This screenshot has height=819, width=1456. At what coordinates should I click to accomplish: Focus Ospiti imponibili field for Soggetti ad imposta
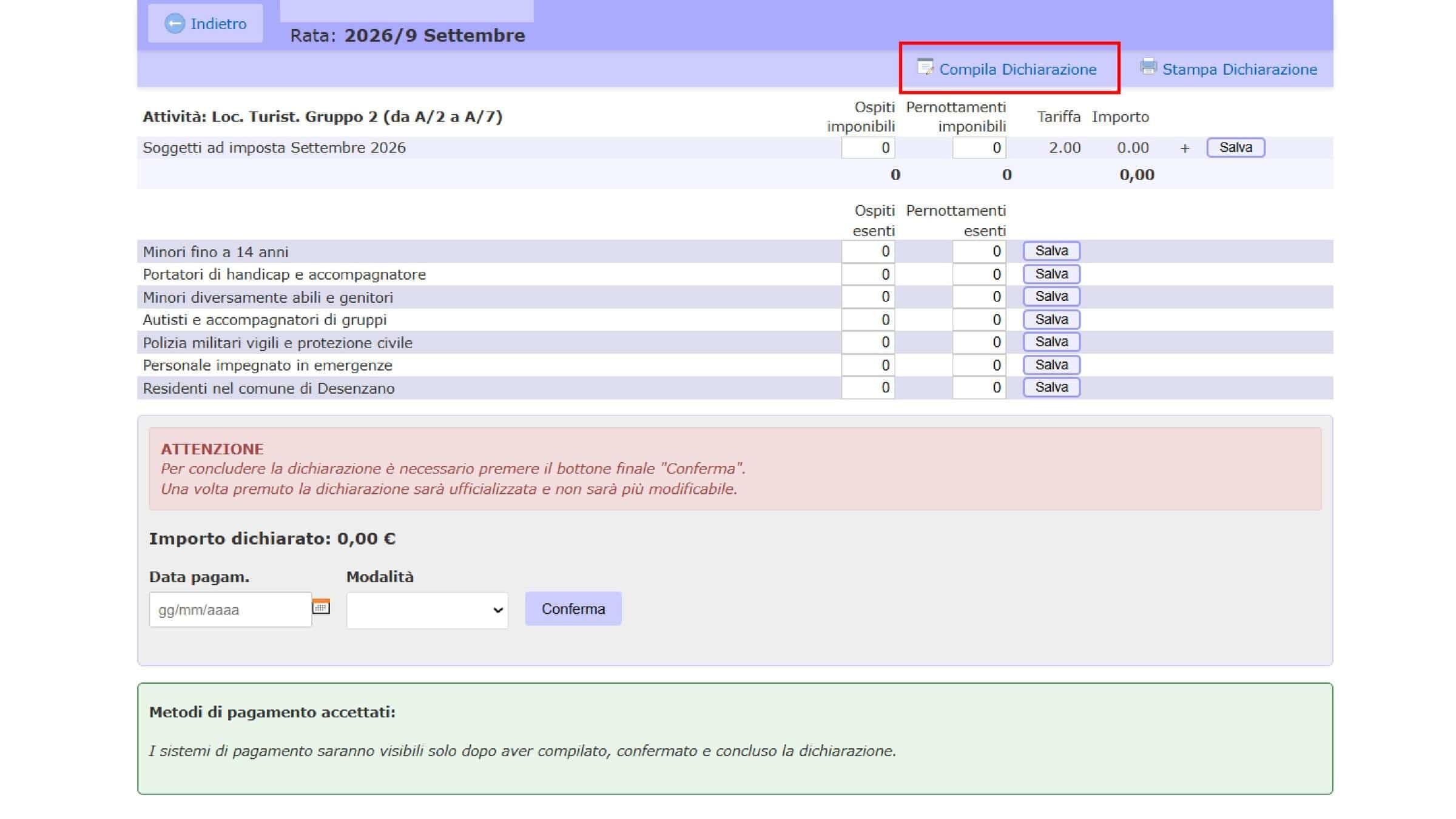[x=868, y=147]
